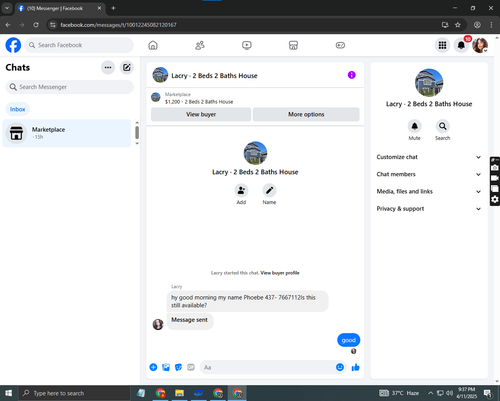This screenshot has width=500, height=401.
Task: Choose a GIF in composer
Action: pos(191,367)
